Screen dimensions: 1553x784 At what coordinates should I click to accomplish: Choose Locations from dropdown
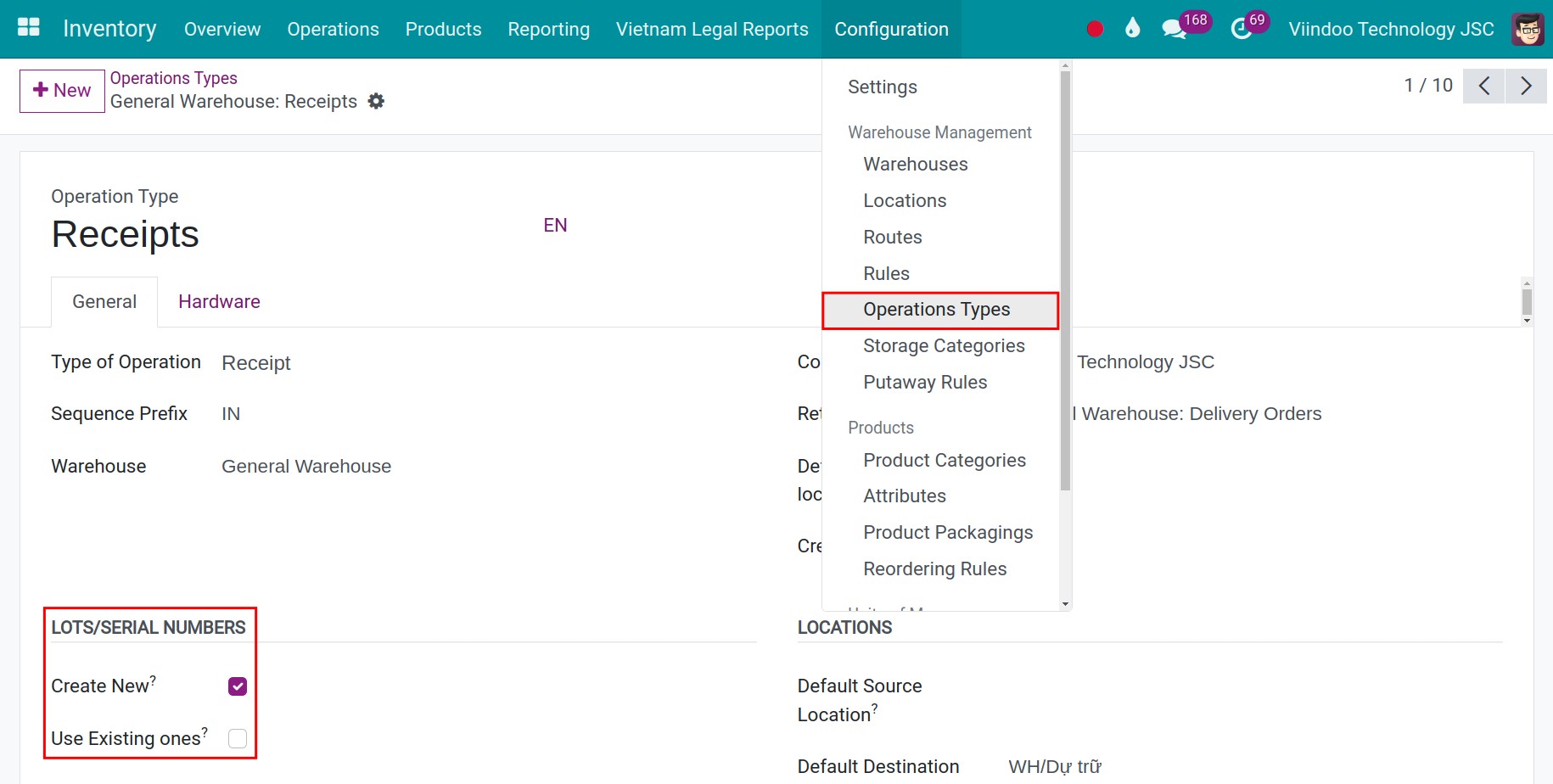coord(905,201)
